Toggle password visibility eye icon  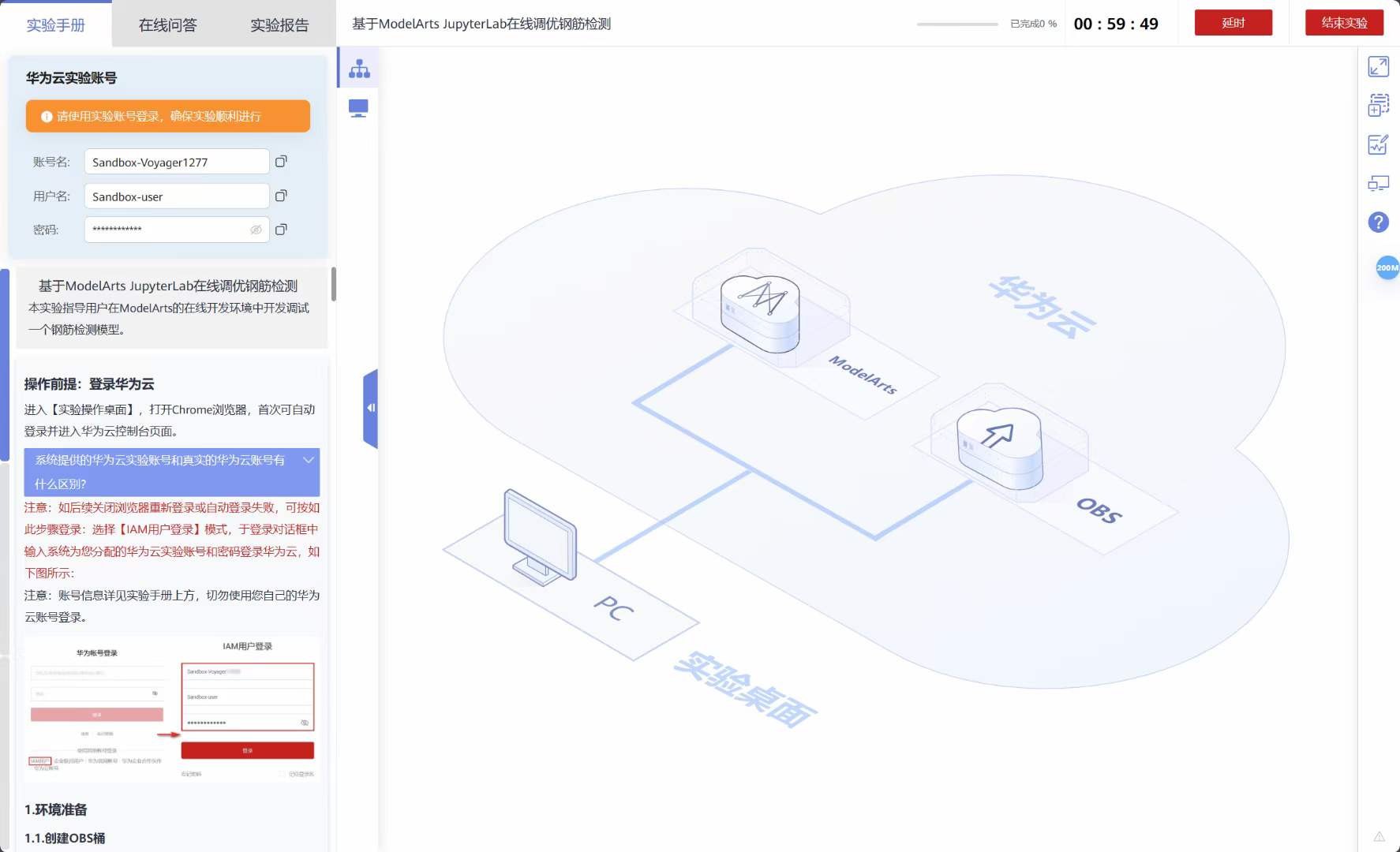pos(256,230)
